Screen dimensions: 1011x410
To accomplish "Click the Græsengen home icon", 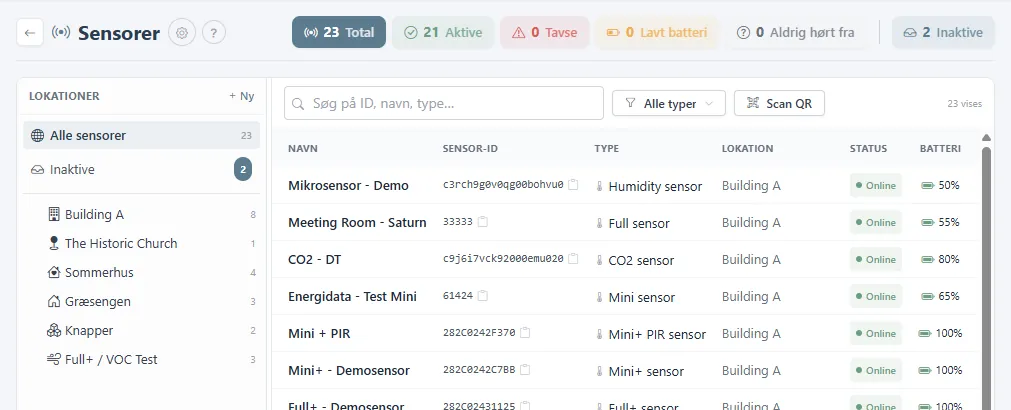I will coord(54,301).
